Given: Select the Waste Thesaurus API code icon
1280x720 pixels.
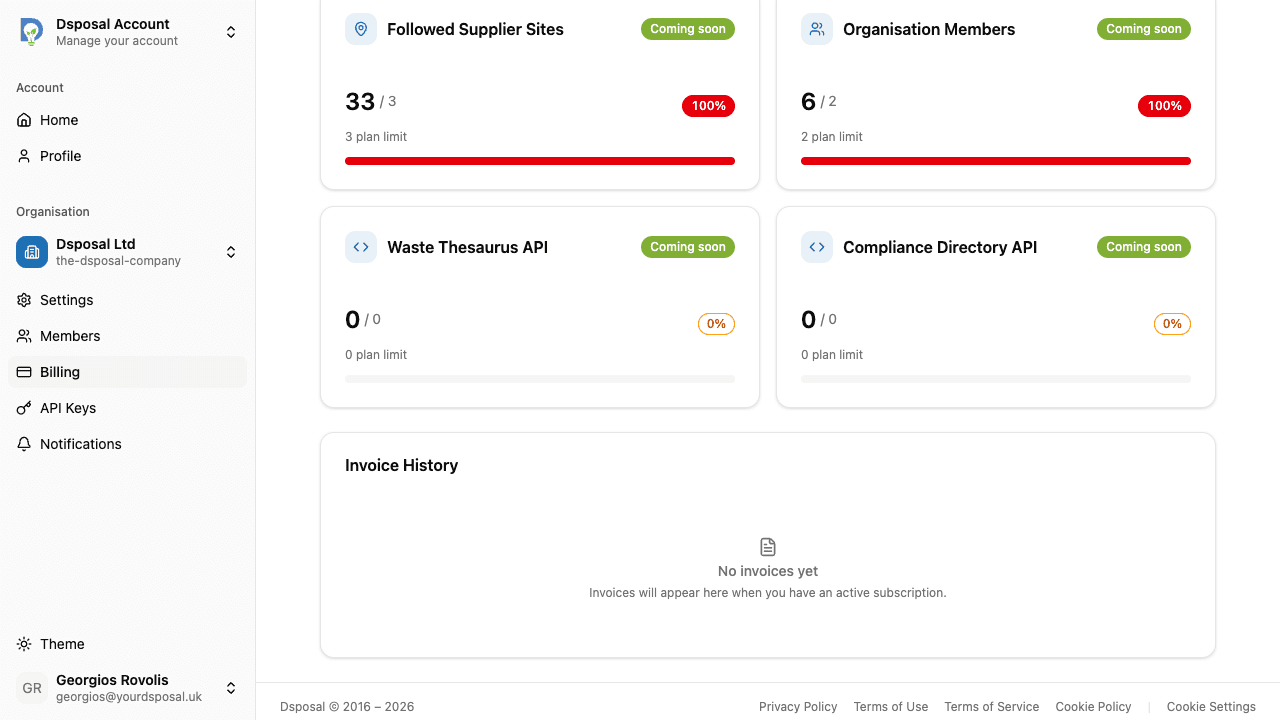Looking at the screenshot, I should click(361, 247).
